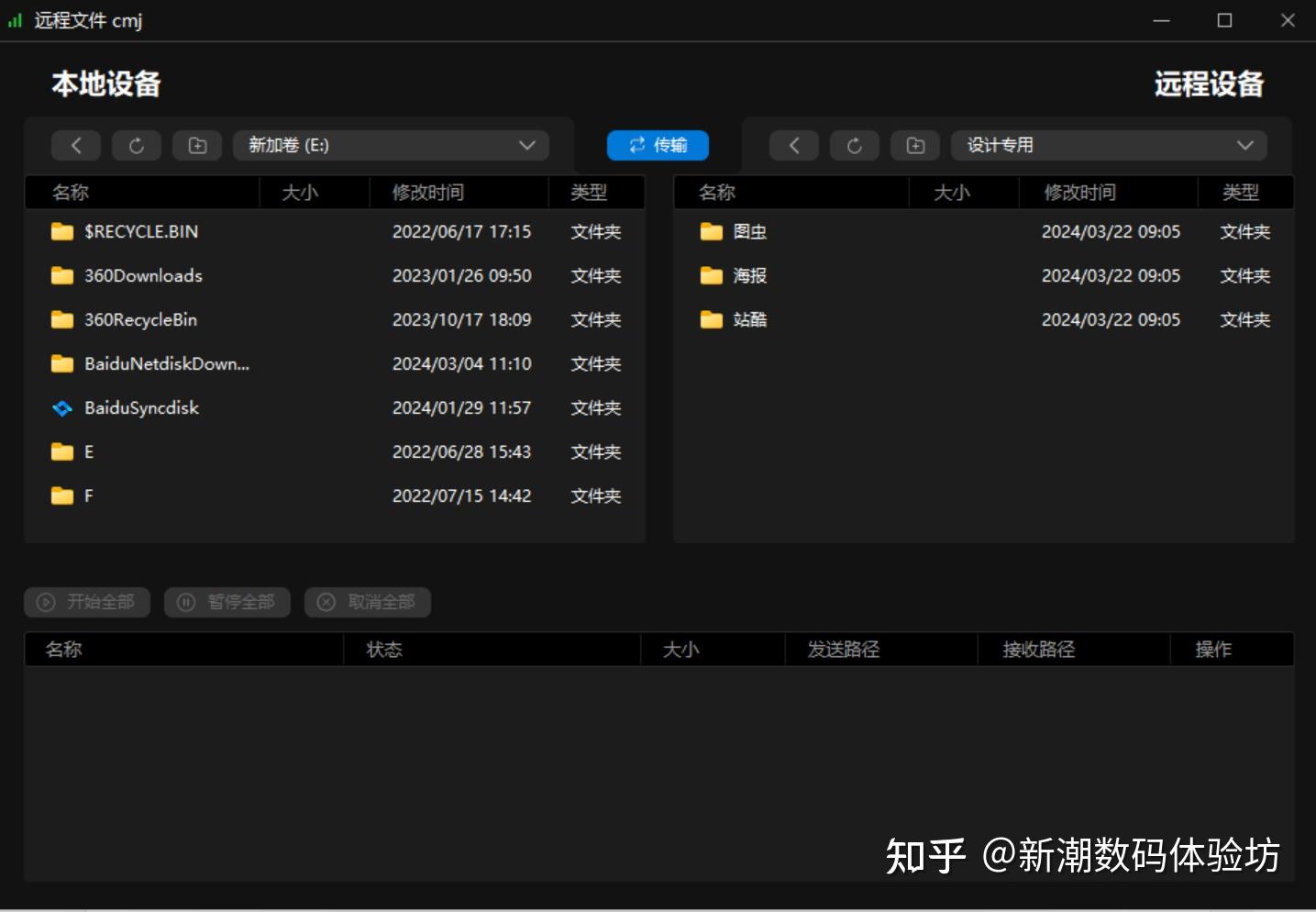Screen dimensions: 1316x912
Task: Open the 新加卷 (E:) drive dropdown
Action: (391, 145)
